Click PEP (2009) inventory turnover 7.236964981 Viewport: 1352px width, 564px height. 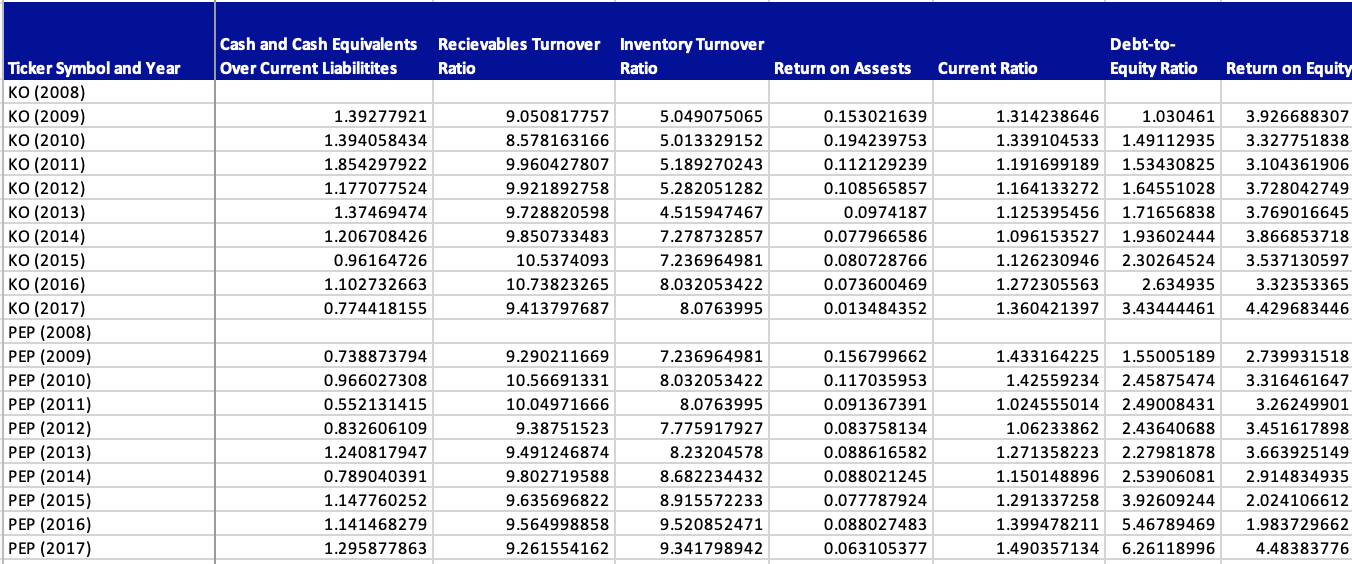point(692,356)
